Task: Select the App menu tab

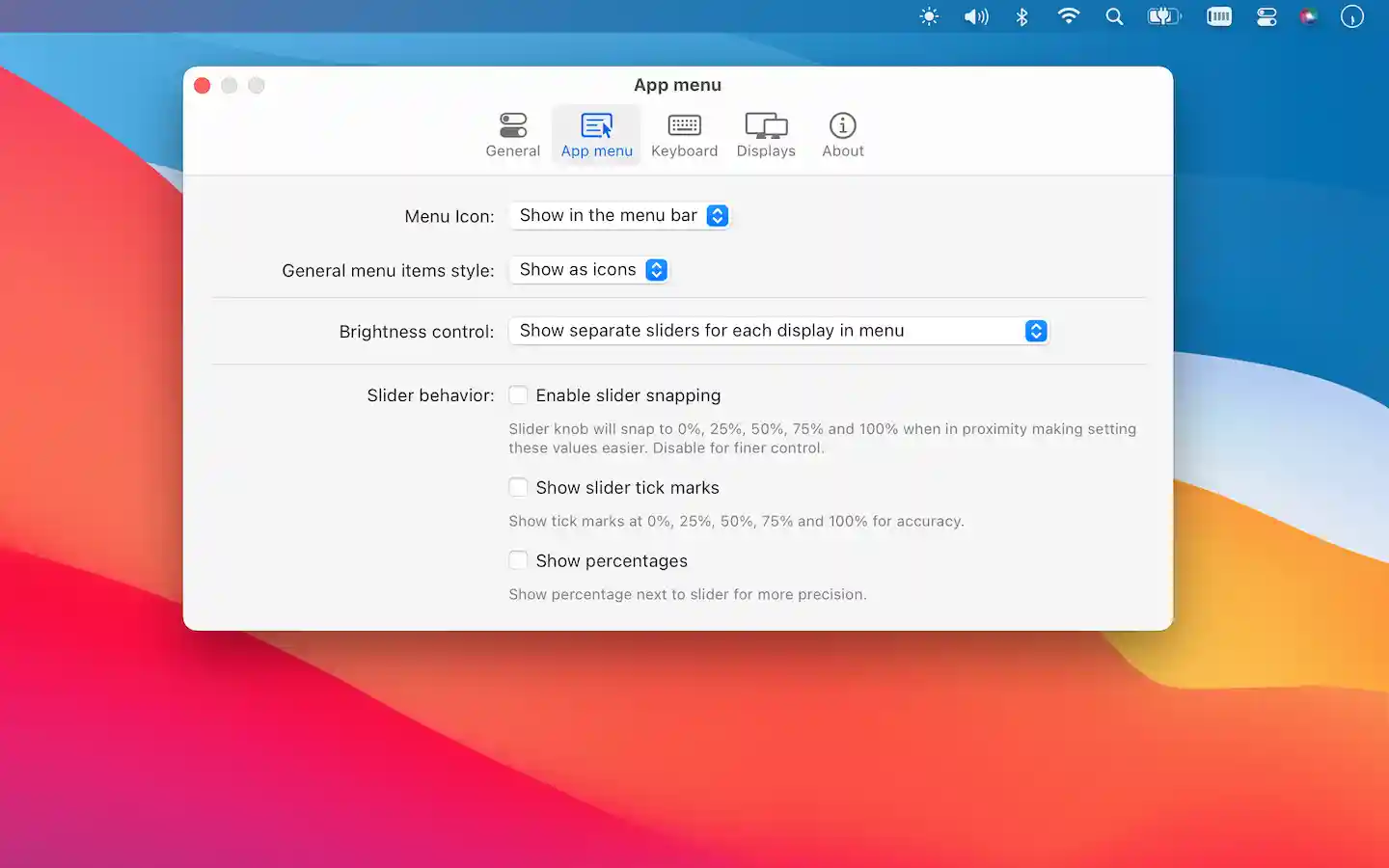Action: point(596,135)
